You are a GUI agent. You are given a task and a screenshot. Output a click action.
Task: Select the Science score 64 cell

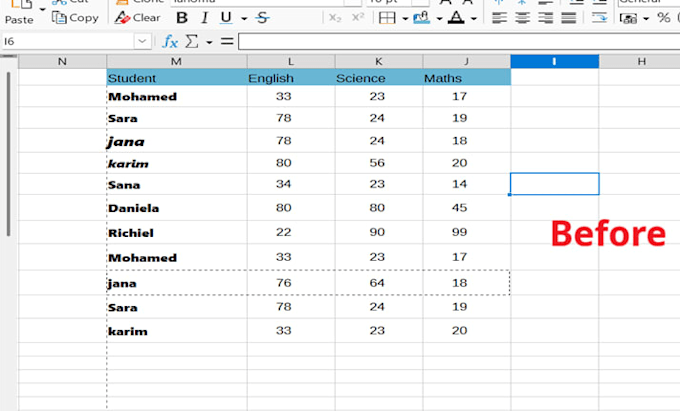coord(379,283)
